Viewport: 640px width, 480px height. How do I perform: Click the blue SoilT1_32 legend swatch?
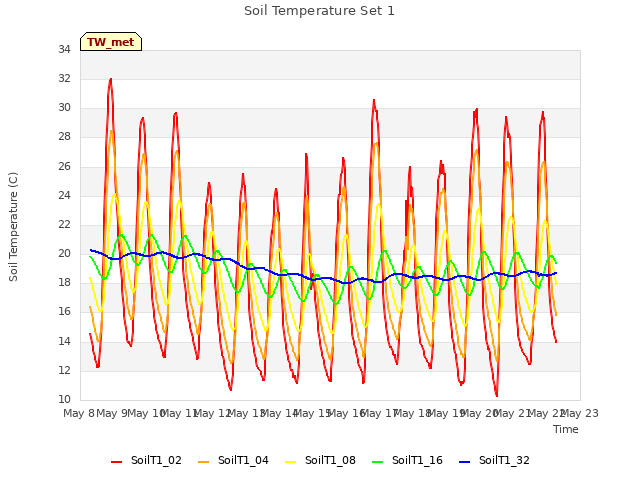pos(464,462)
